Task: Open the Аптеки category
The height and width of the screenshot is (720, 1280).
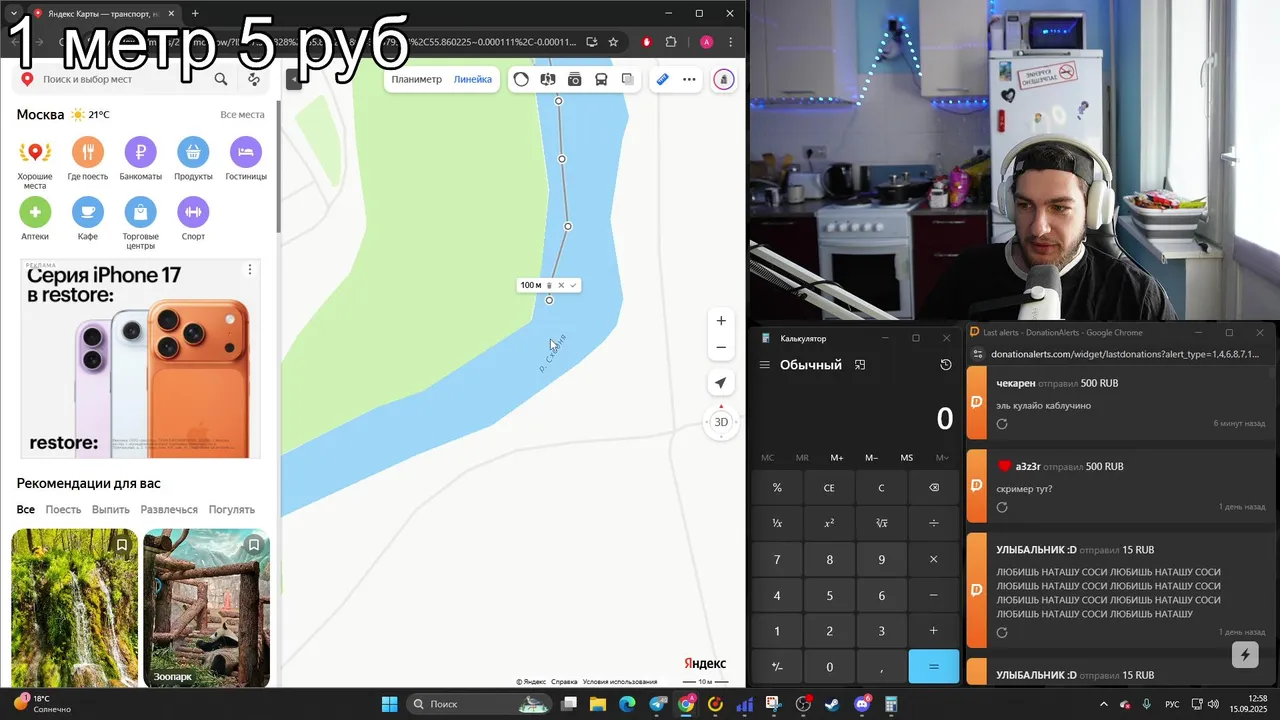Action: click(x=35, y=219)
